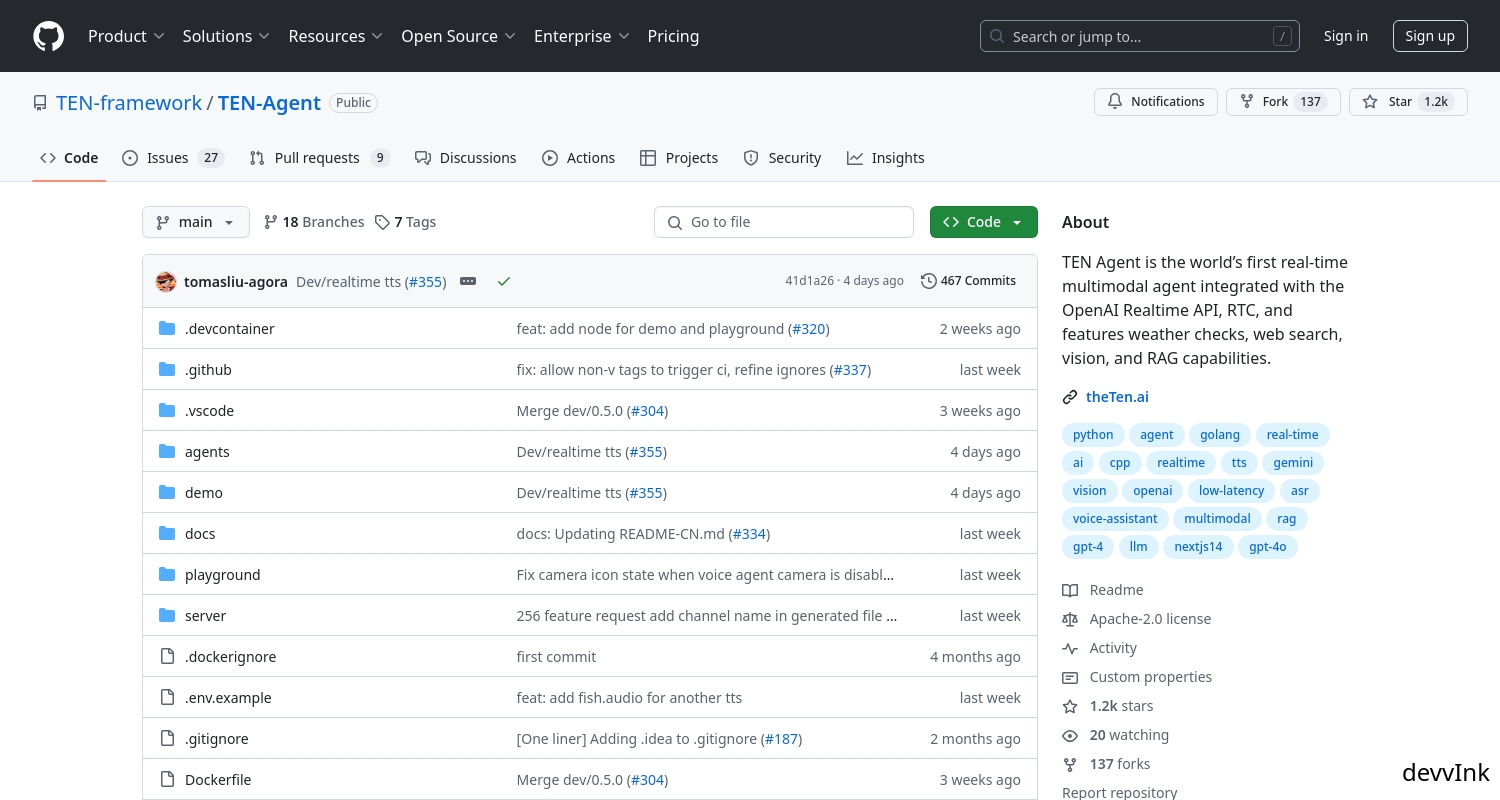
Task: Open the .dockerignore file
Action: (230, 657)
